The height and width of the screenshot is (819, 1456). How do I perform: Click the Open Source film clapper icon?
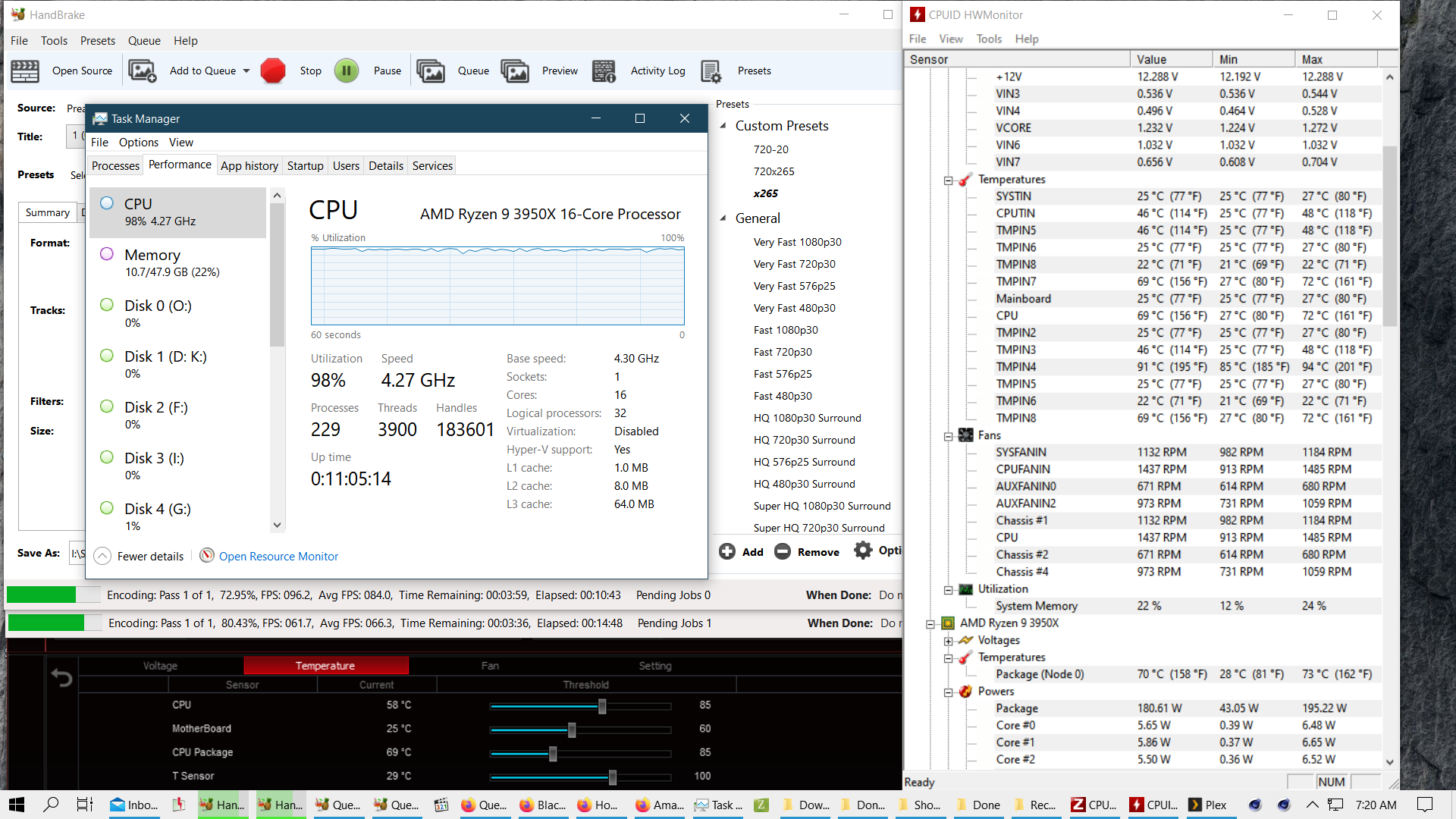[25, 71]
